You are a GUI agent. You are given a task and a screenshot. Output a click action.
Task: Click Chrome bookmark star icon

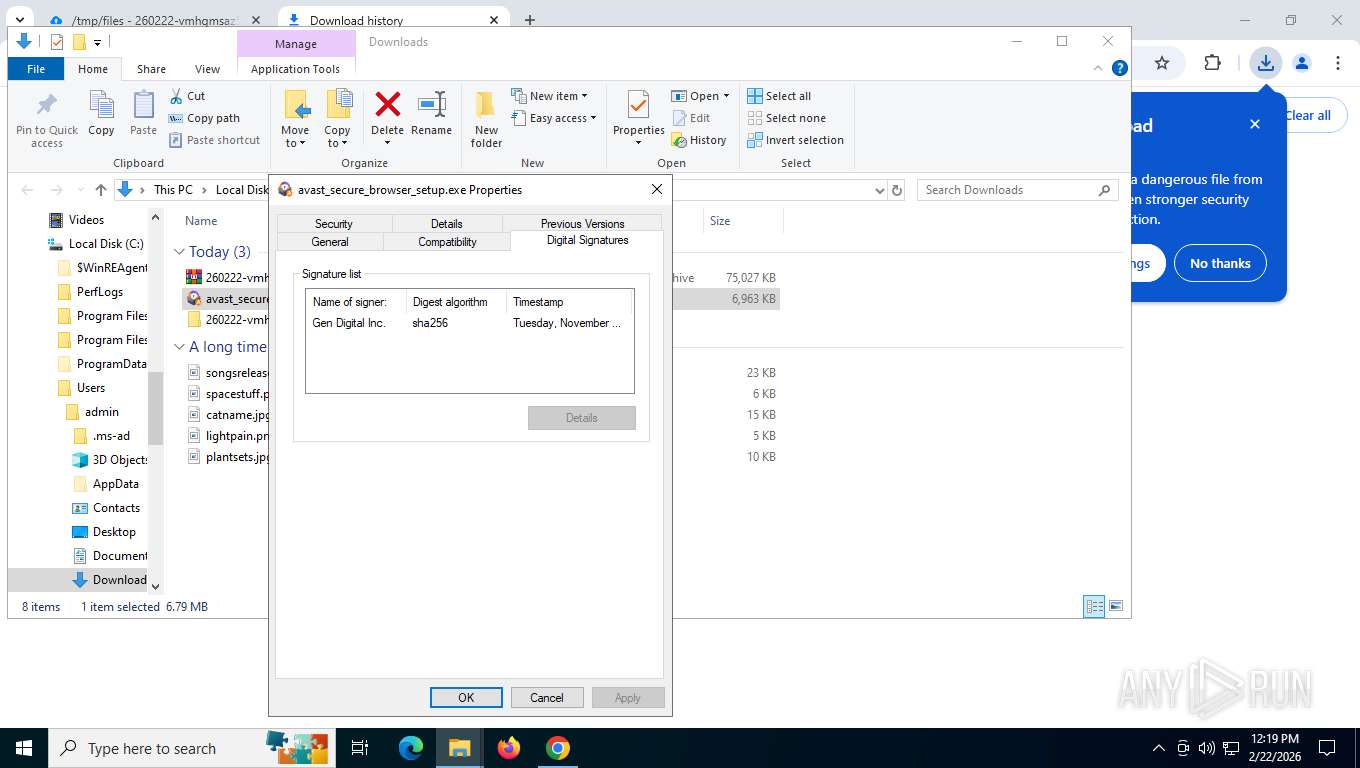[x=1162, y=63]
